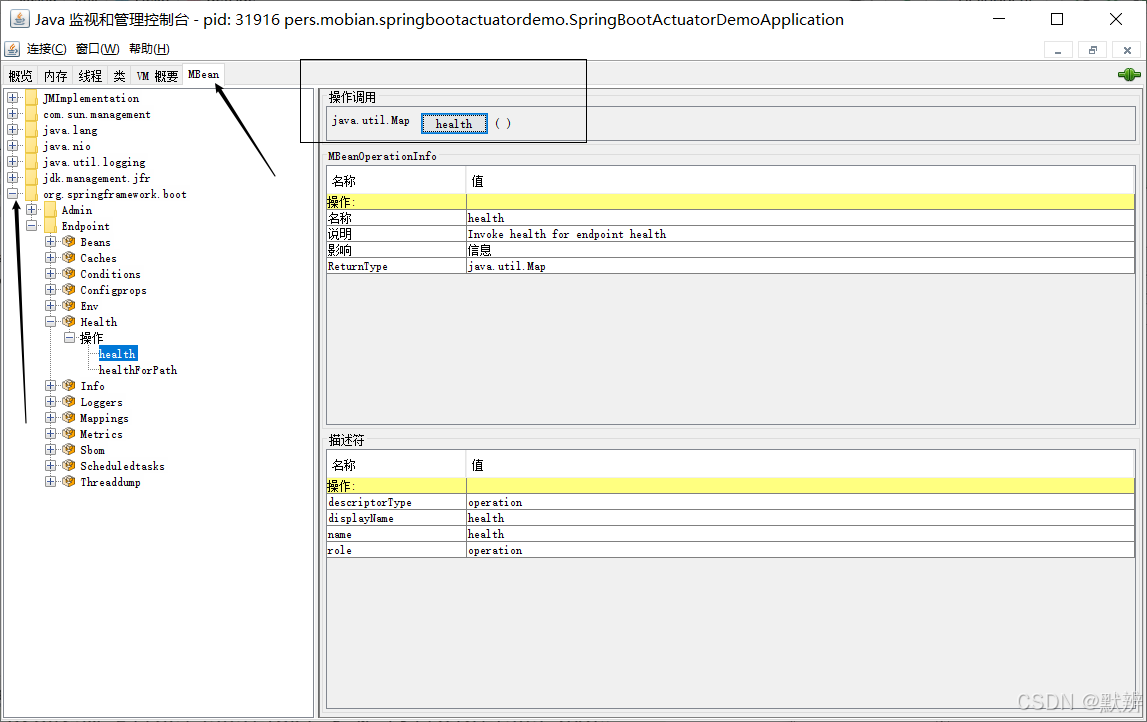Highlight the health operation in tree
The width and height of the screenshot is (1147, 722).
[x=117, y=353]
